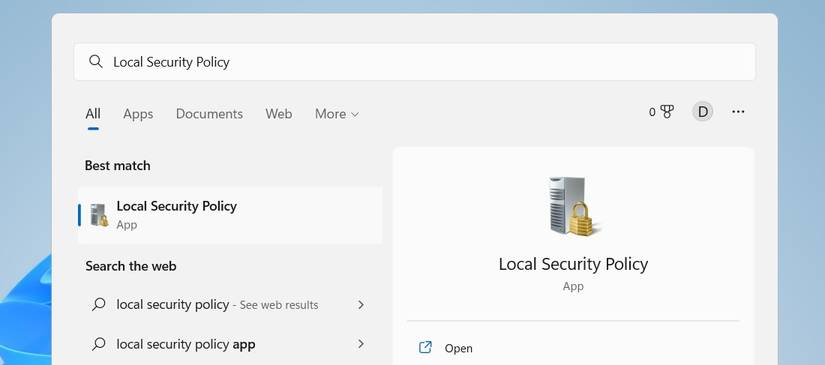Click the search magnifier icon in the search box

pyautogui.click(x=96, y=62)
